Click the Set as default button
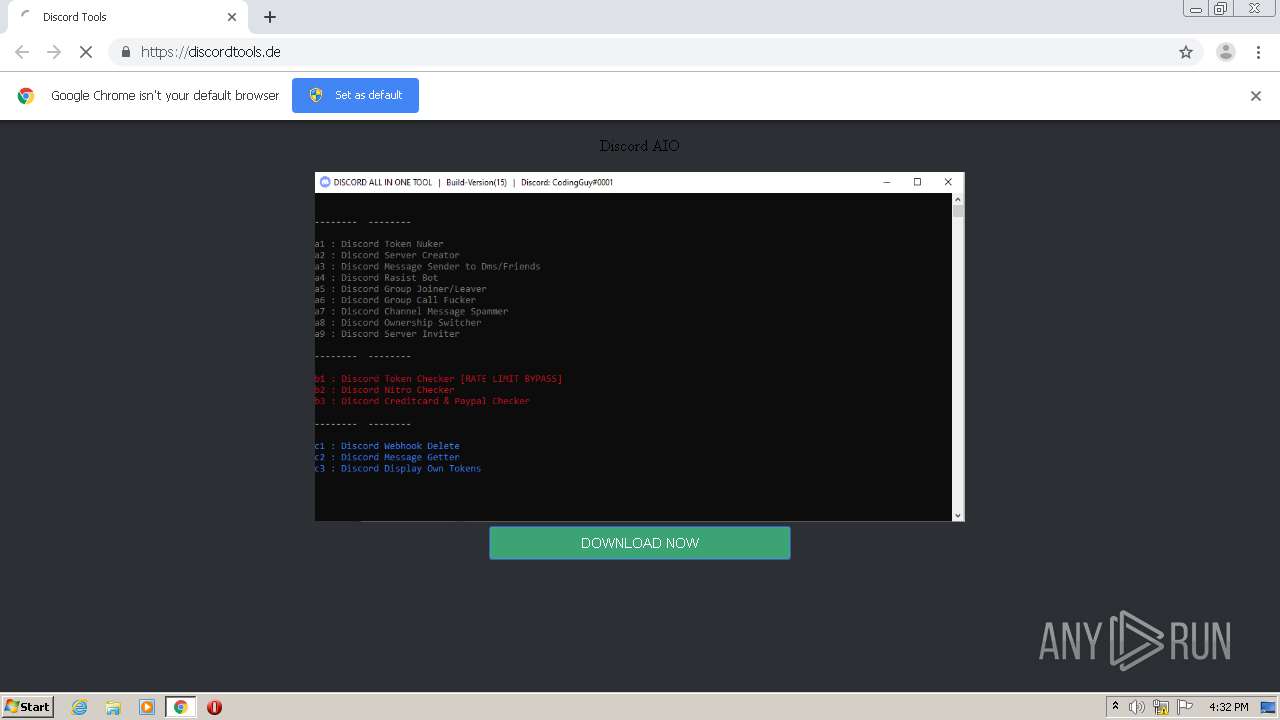The image size is (1280, 720). (355, 95)
